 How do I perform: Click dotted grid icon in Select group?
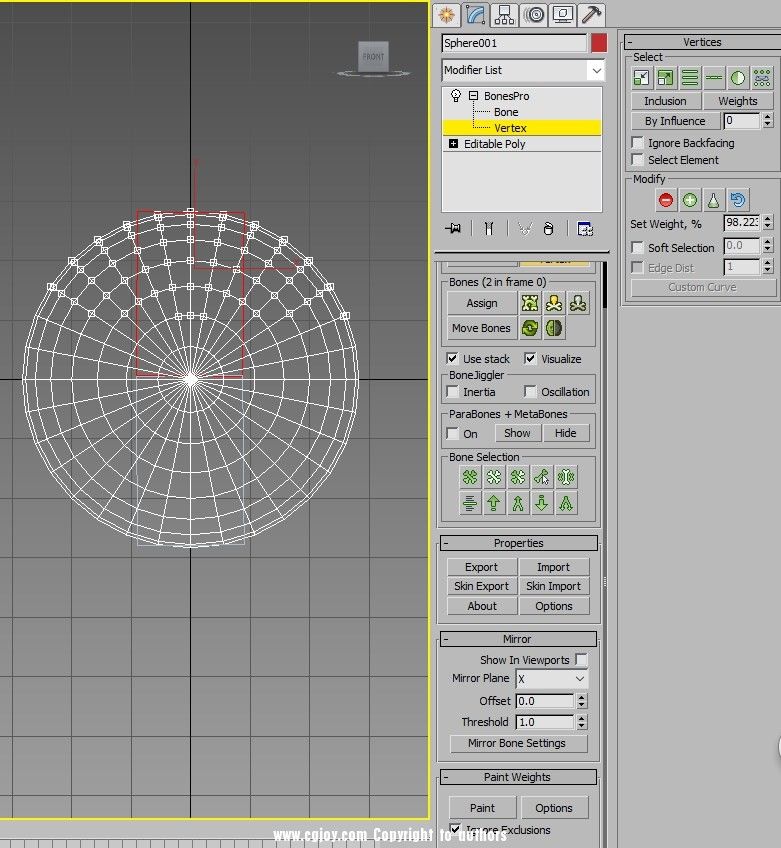pyautogui.click(x=762, y=78)
